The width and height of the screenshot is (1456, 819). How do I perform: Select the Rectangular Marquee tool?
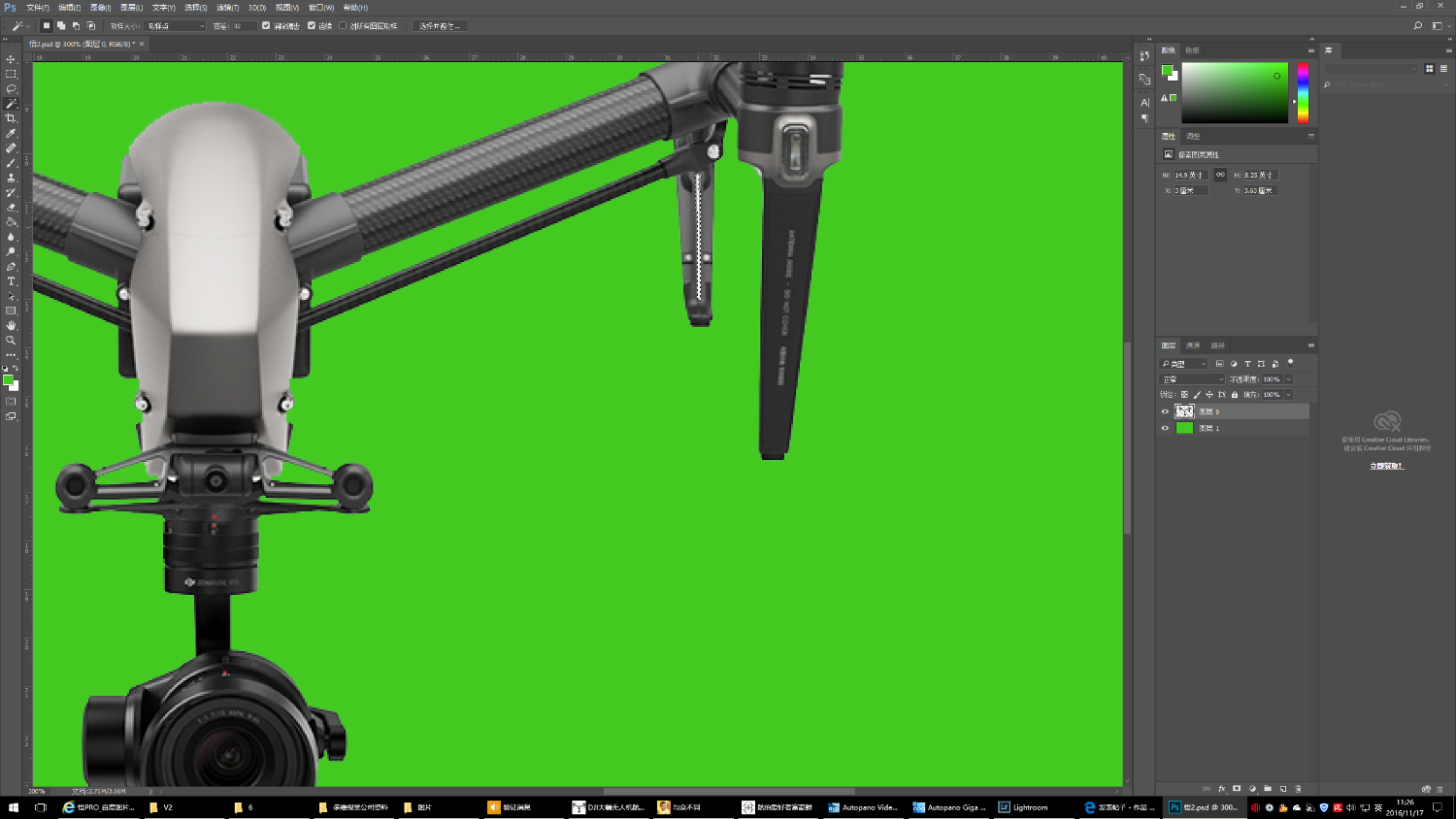(x=11, y=74)
